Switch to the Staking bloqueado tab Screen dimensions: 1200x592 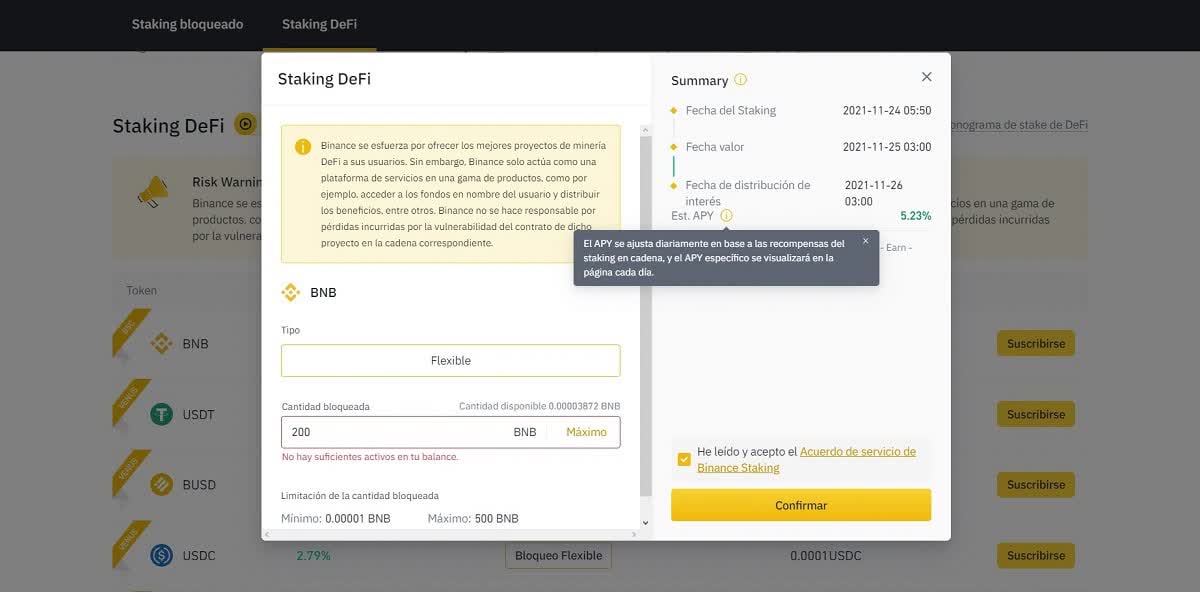[x=187, y=24]
